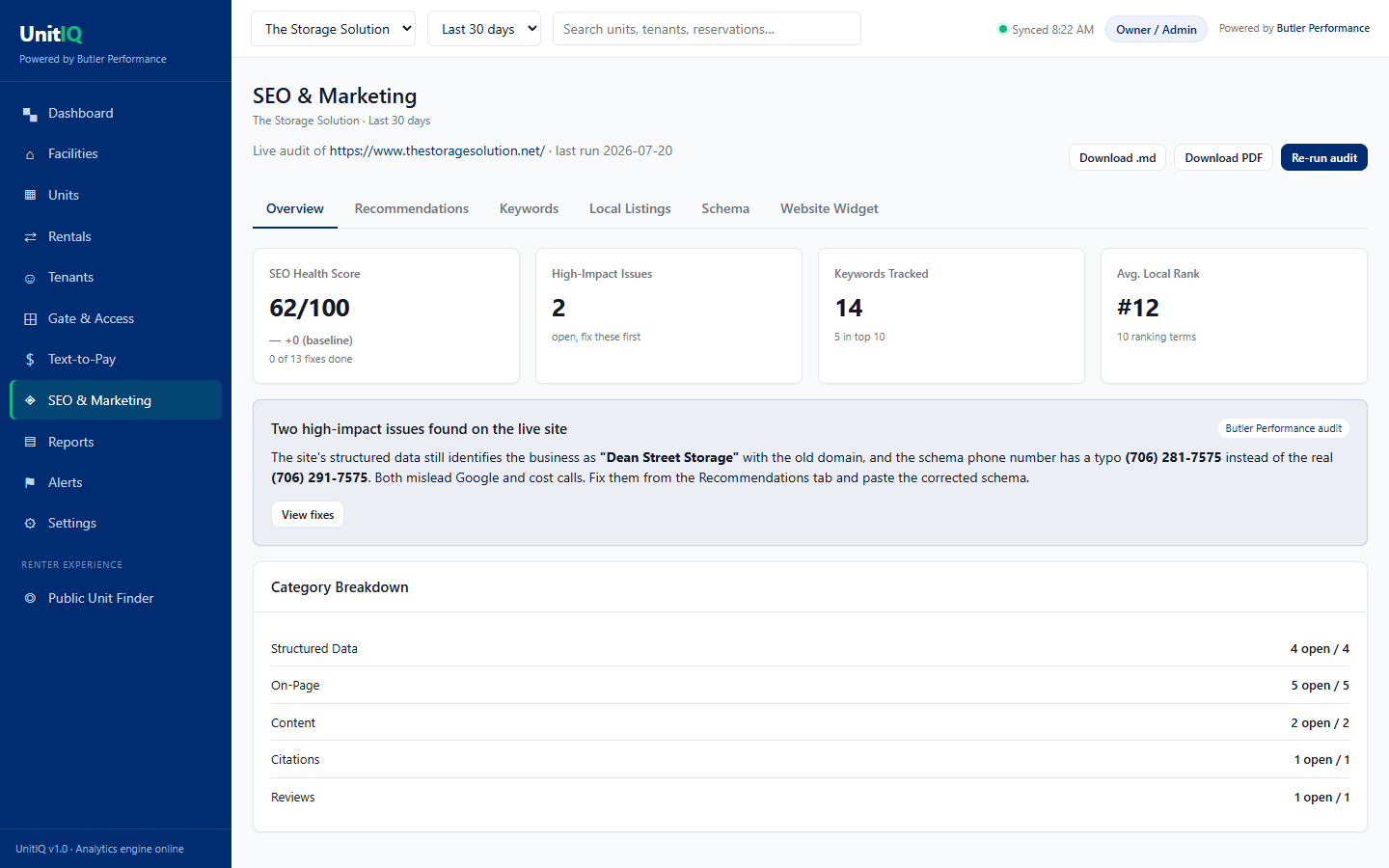
Task: Click the Download PDF button
Action: pyautogui.click(x=1223, y=157)
